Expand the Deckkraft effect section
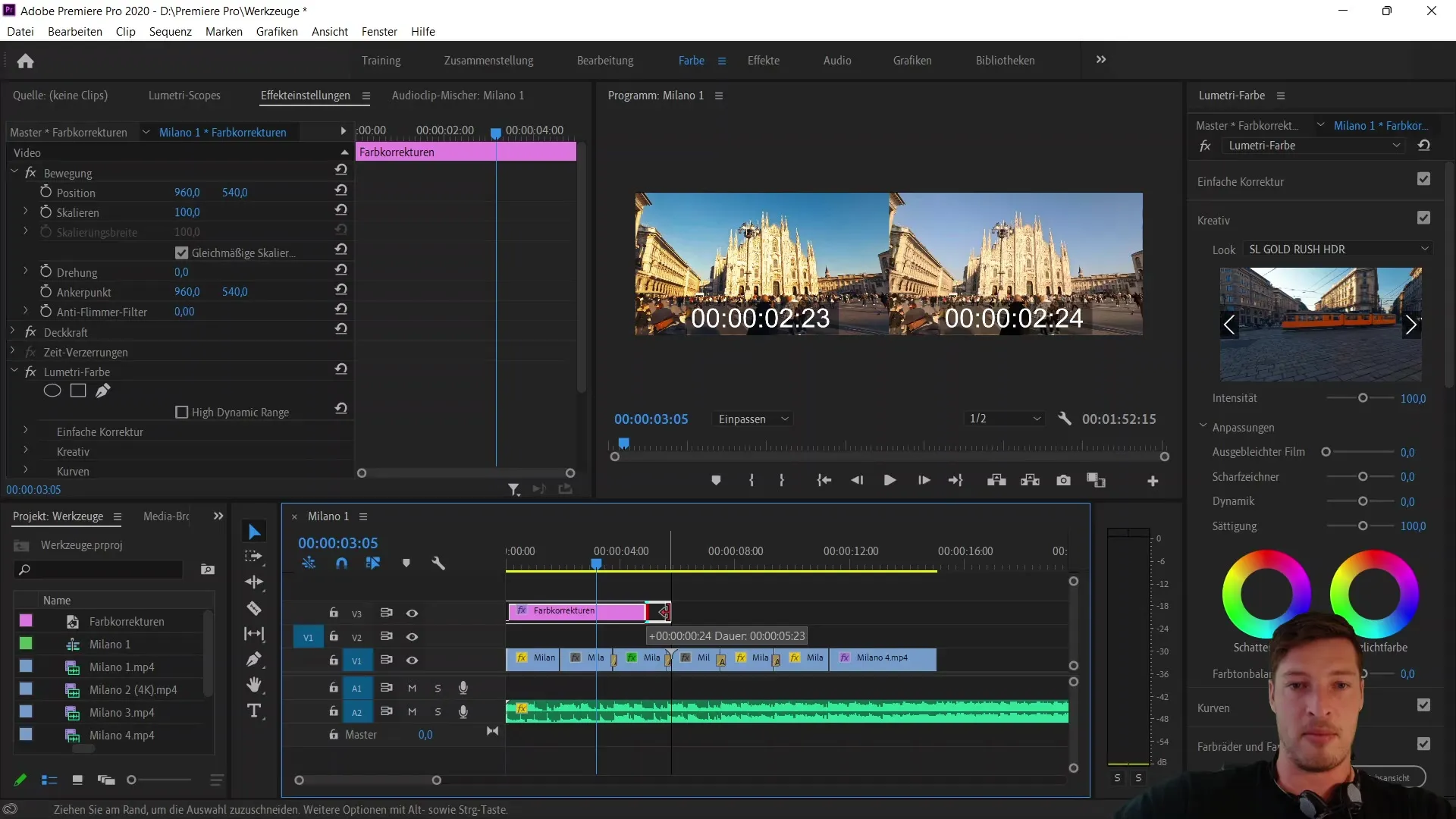The image size is (1456, 819). click(13, 332)
